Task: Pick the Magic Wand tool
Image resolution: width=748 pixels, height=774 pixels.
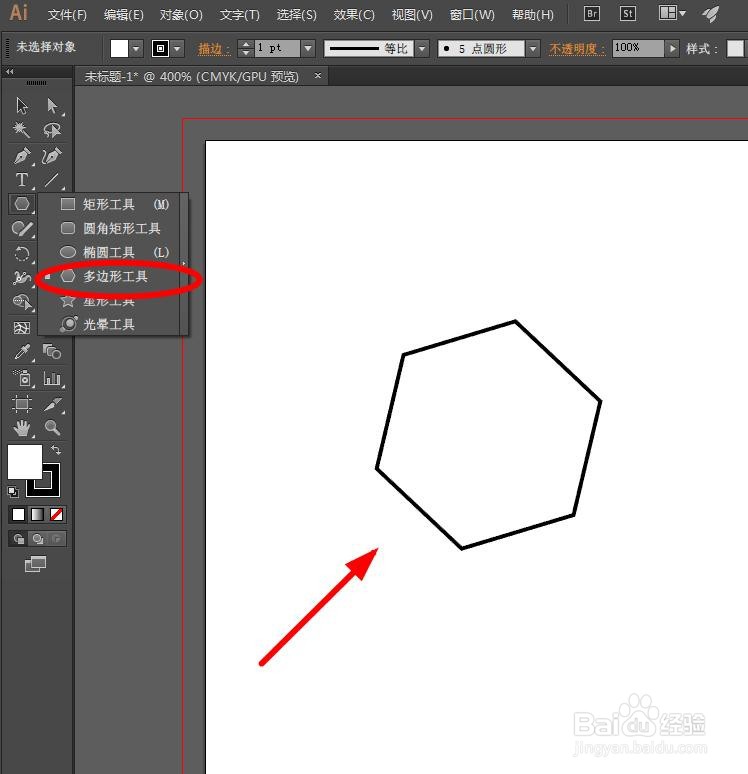Action: [x=22, y=130]
